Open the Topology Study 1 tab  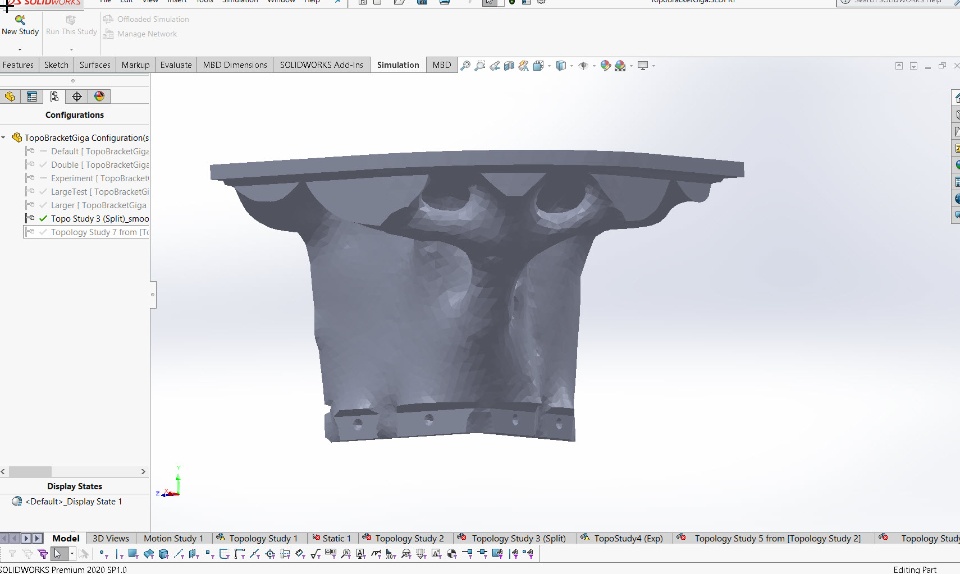[x=257, y=539]
